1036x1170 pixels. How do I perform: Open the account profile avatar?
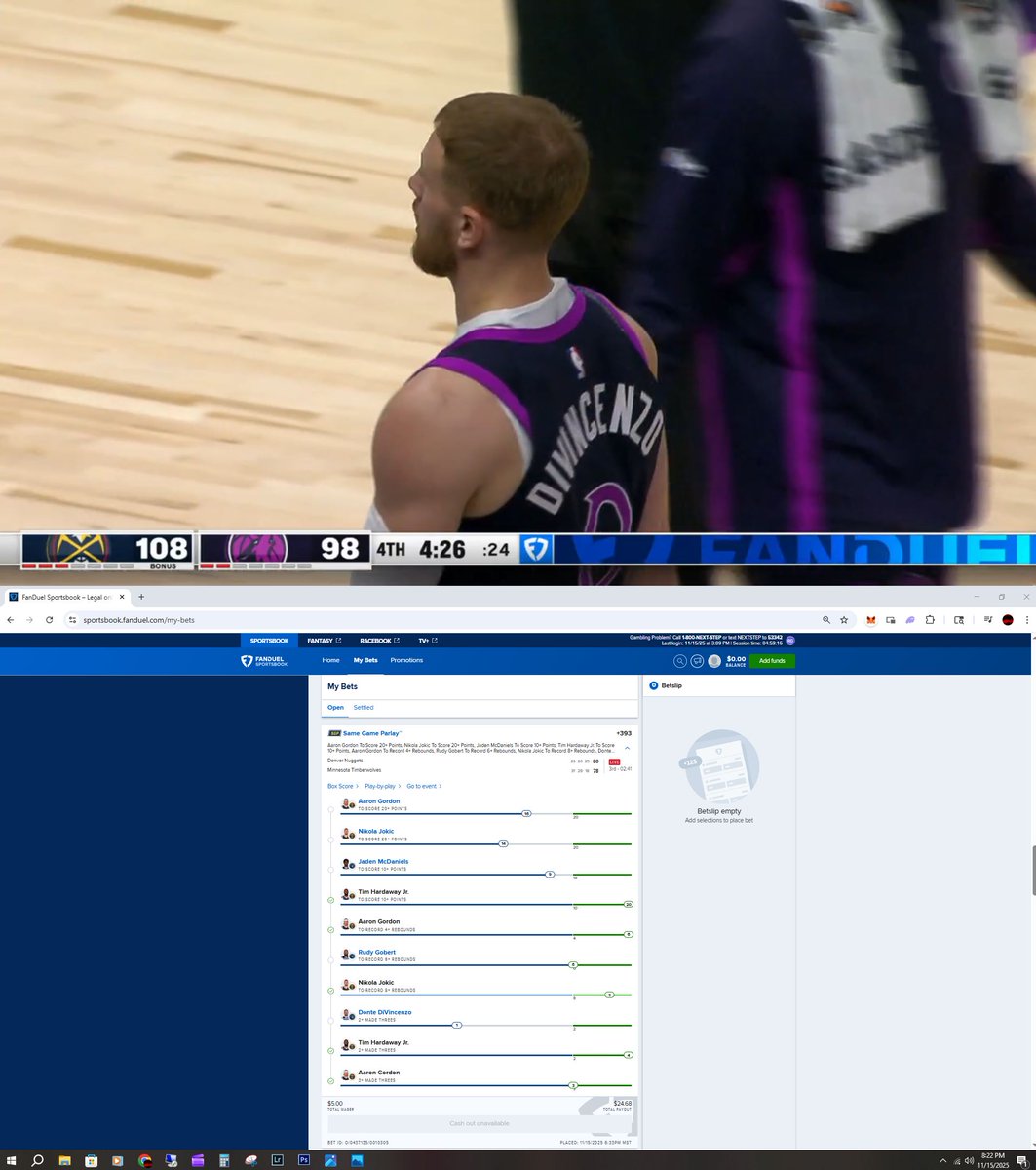click(714, 661)
